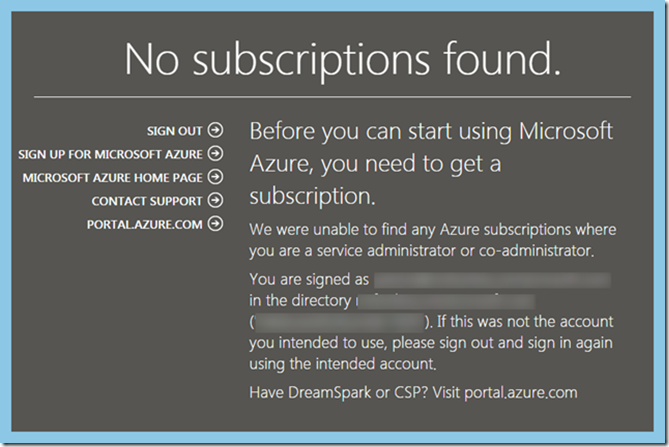Click arrow icon beside Microsoft Azure Home Page
This screenshot has width=669, height=447.
pyautogui.click(x=215, y=177)
